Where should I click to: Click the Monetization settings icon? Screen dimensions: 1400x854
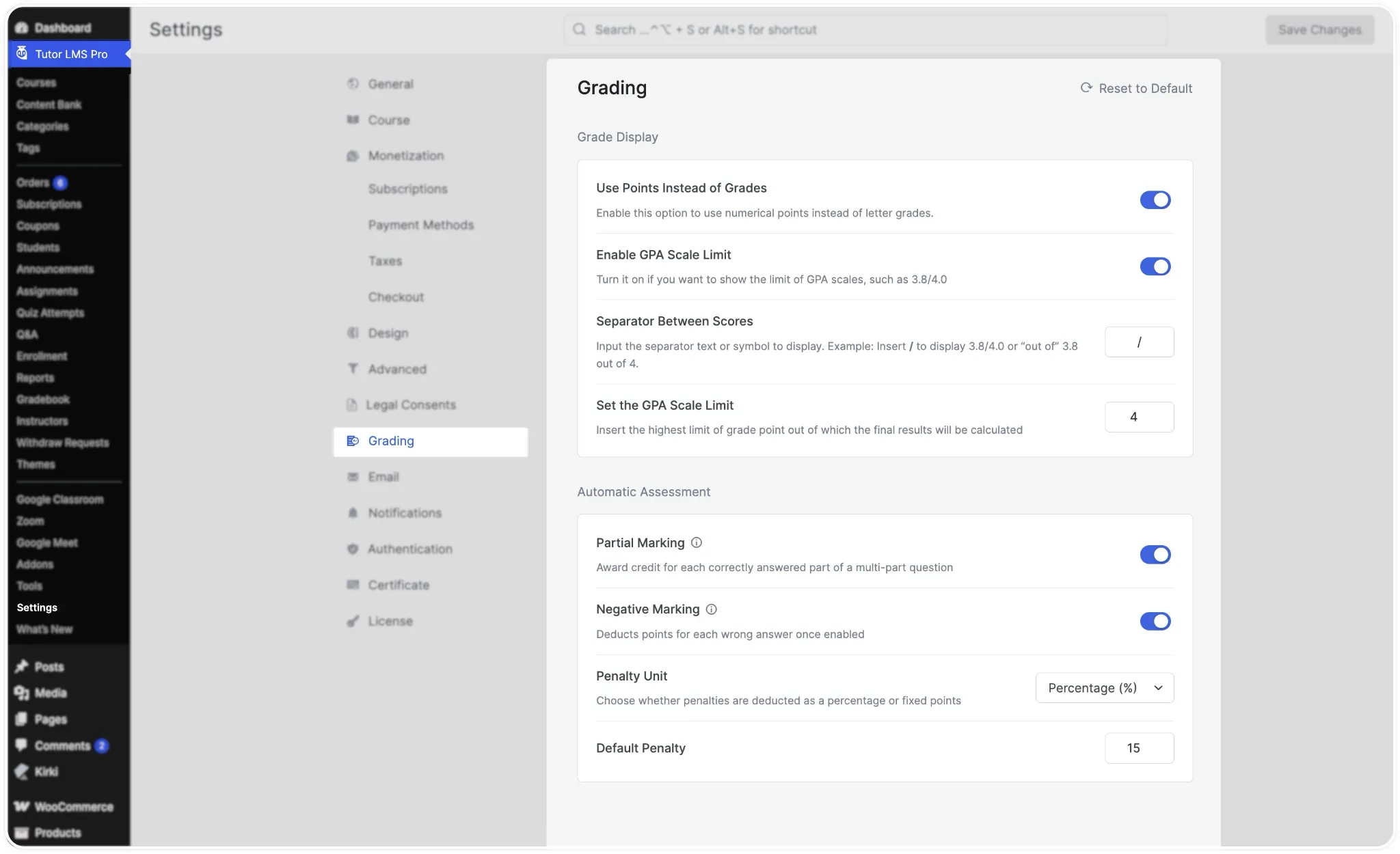(353, 156)
